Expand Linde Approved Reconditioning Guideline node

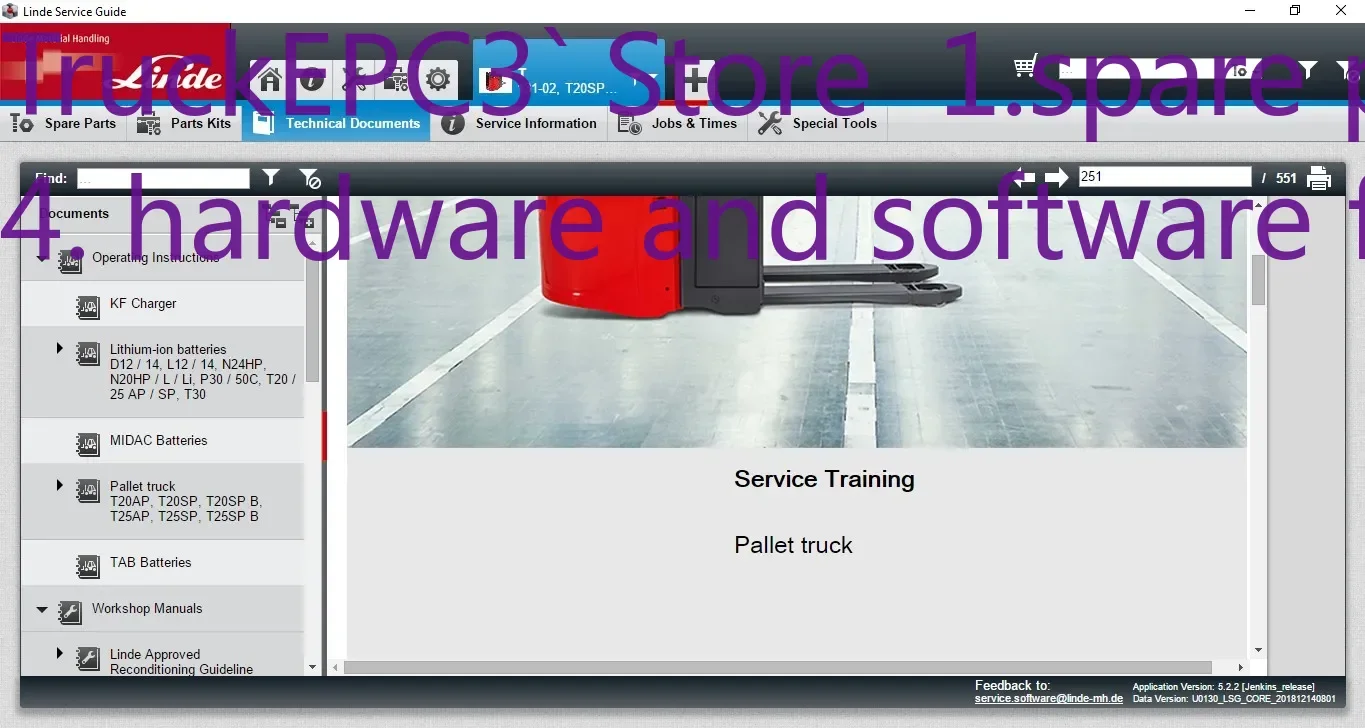[x=60, y=654]
